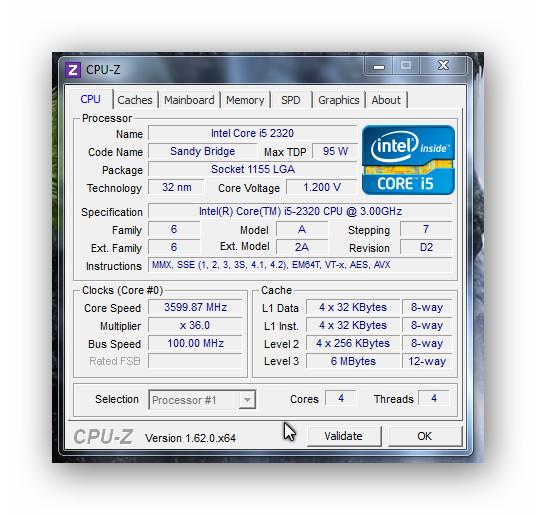Click the Level 2 '8-way' value
This screenshot has width=536, height=515.
click(427, 343)
